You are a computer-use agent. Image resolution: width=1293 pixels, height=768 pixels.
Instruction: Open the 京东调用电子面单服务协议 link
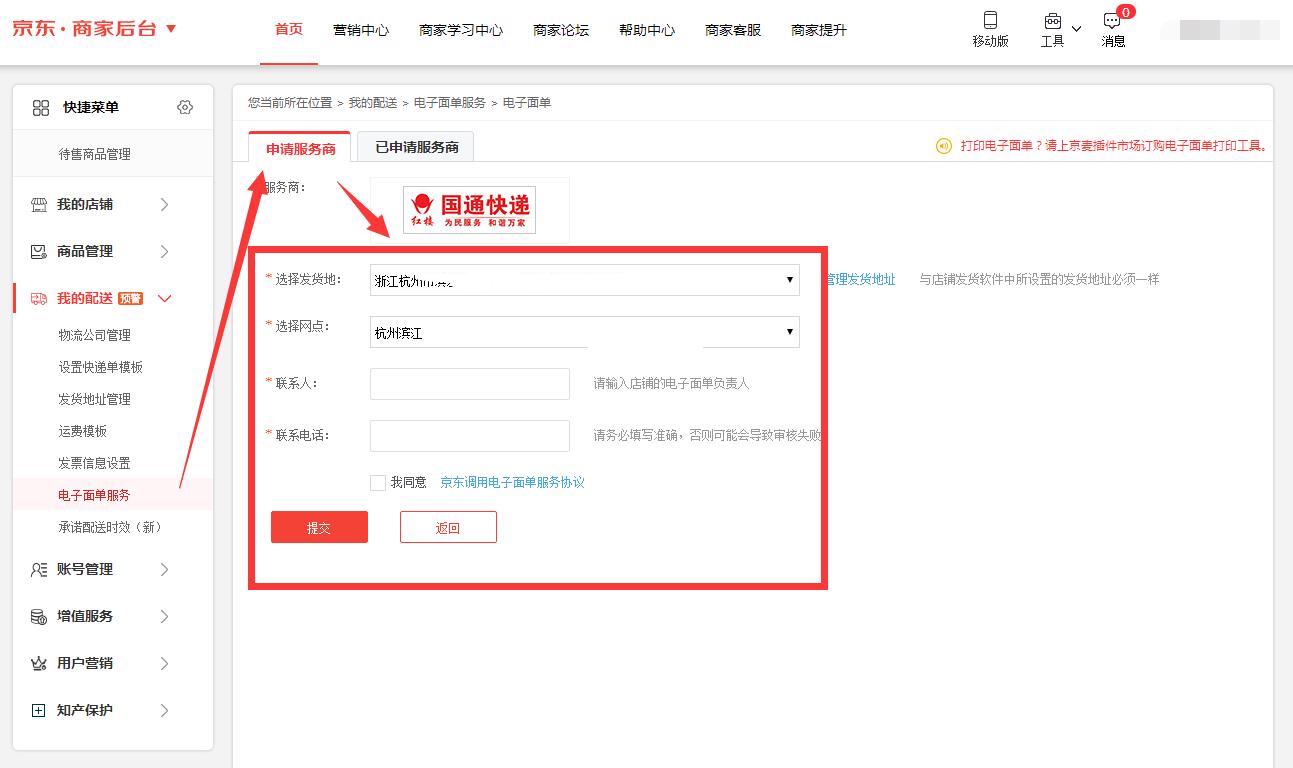pos(512,482)
